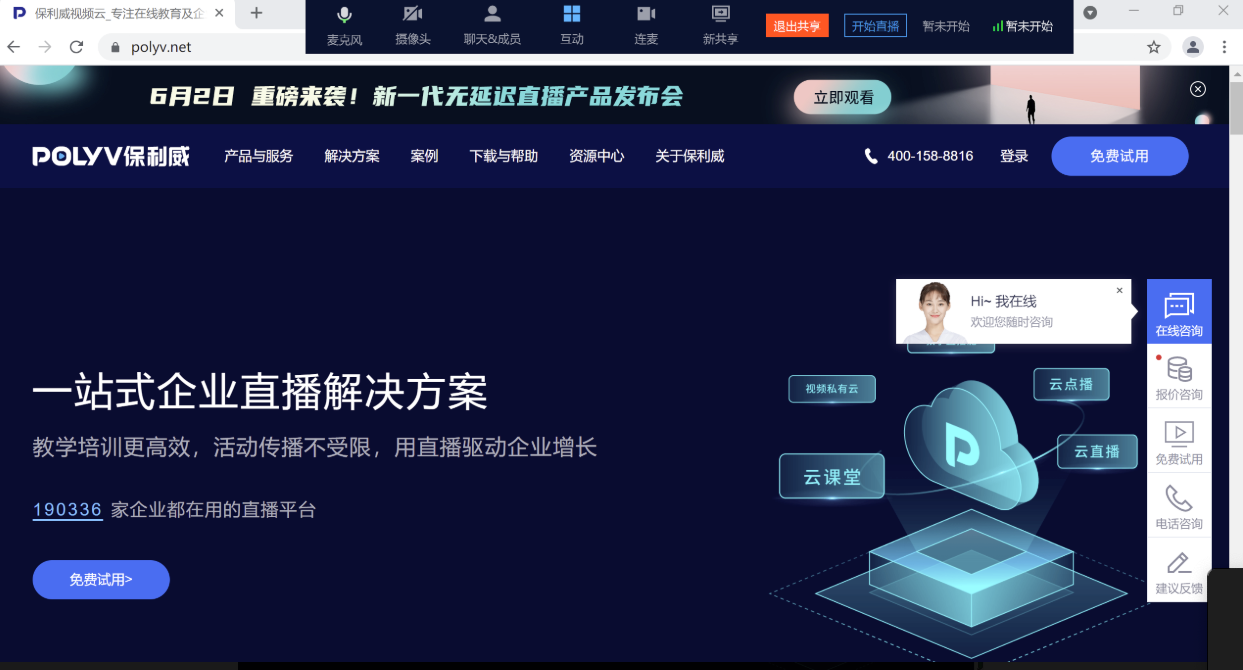1243x670 pixels.
Task: Open the tab search dropdown arrow
Action: click(1090, 13)
